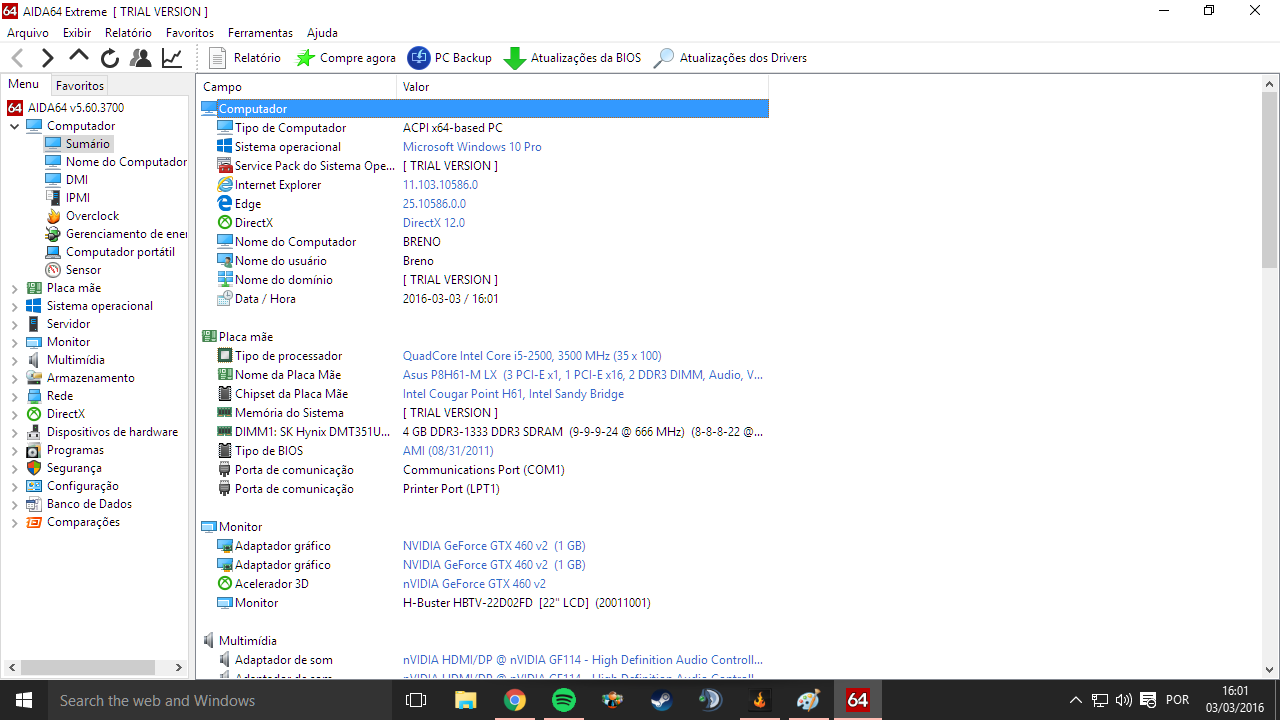Click the vertical scrollbar down arrow
This screenshot has height=720, width=1280.
click(x=1270, y=670)
